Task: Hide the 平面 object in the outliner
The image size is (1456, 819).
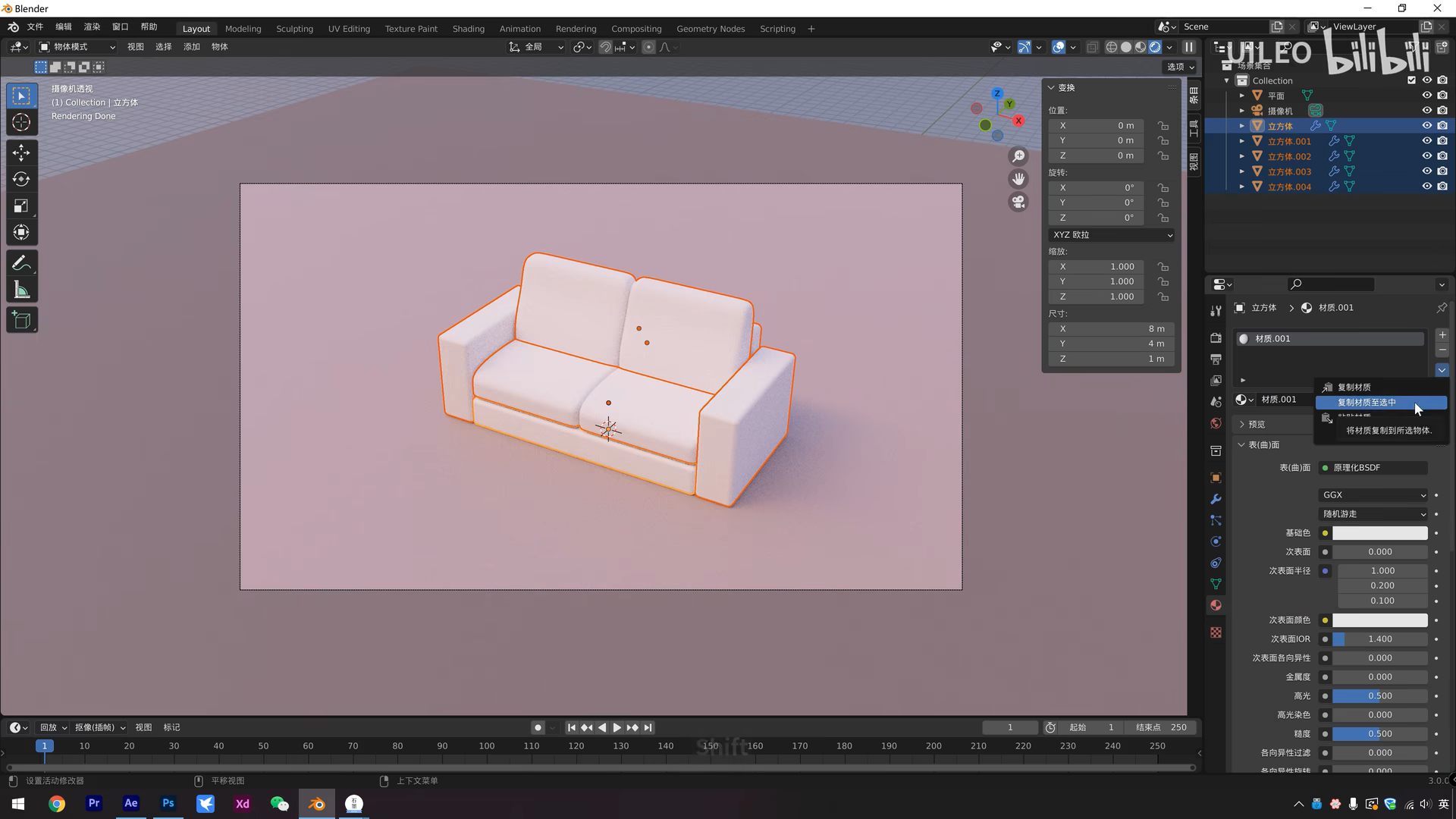Action: 1426,96
